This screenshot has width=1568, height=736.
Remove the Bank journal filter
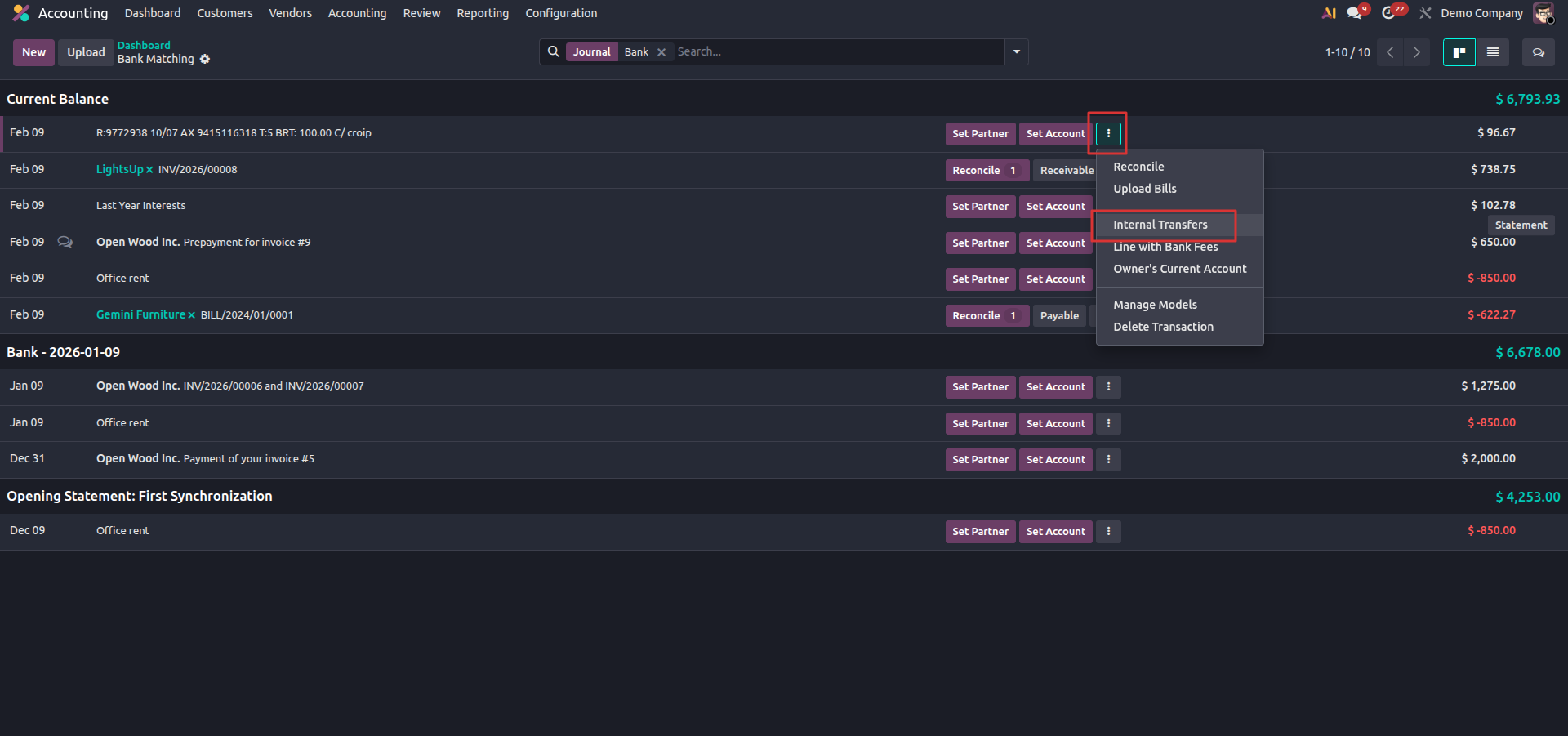click(x=661, y=52)
